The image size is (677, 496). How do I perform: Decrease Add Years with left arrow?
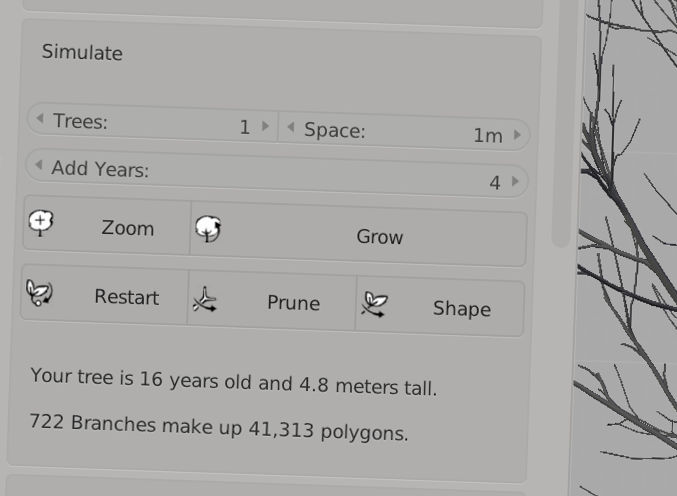pyautogui.click(x=39, y=165)
